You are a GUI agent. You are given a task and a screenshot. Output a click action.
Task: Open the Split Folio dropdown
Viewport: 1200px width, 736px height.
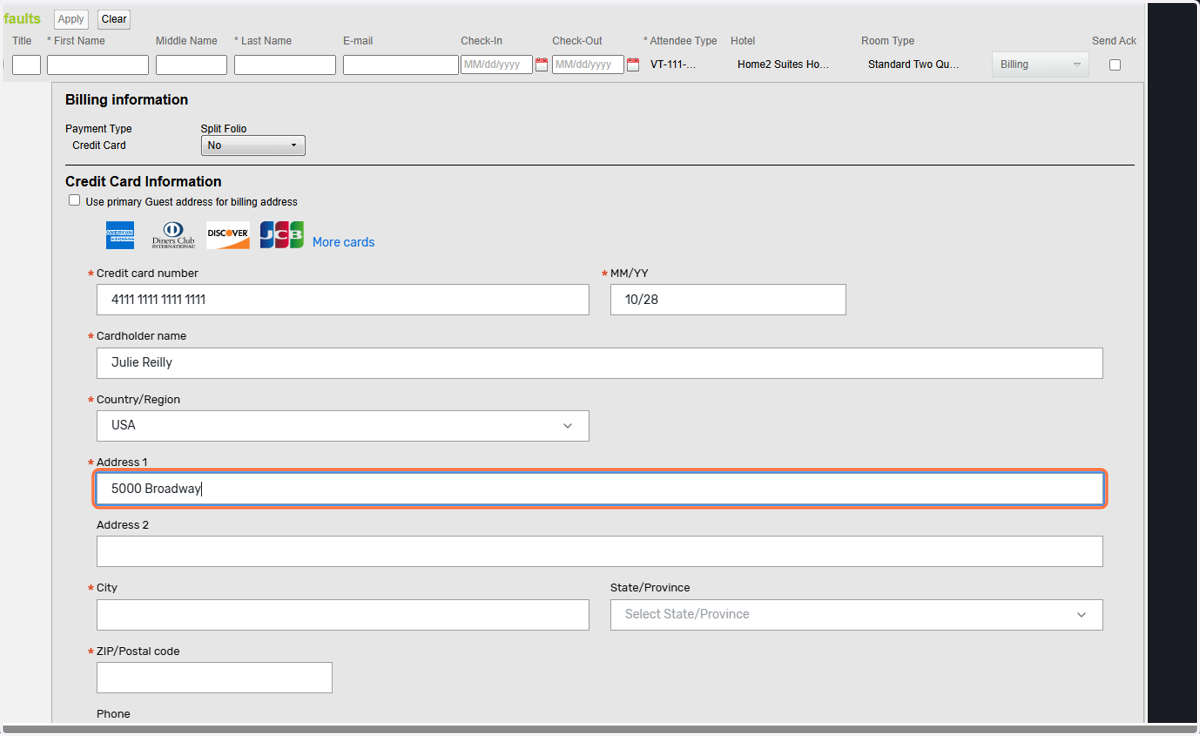[253, 145]
